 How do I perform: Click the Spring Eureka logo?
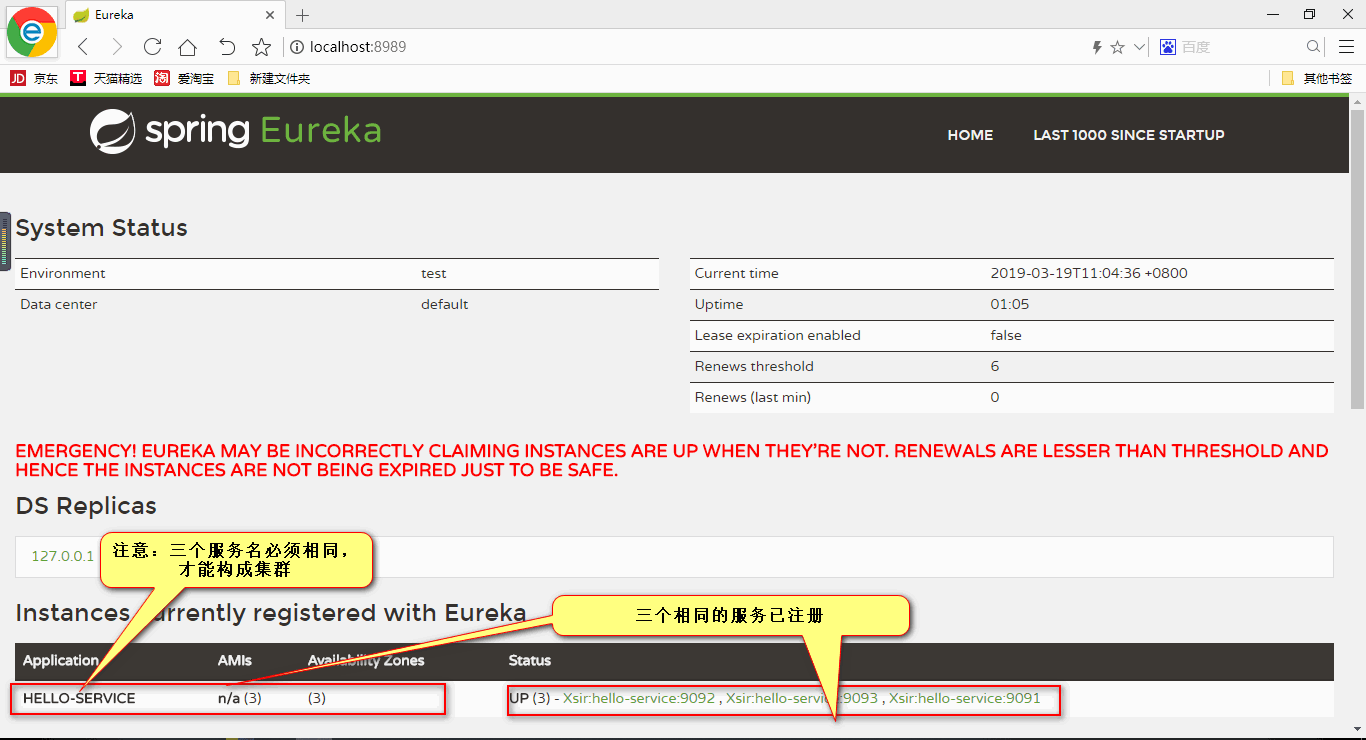(x=235, y=131)
